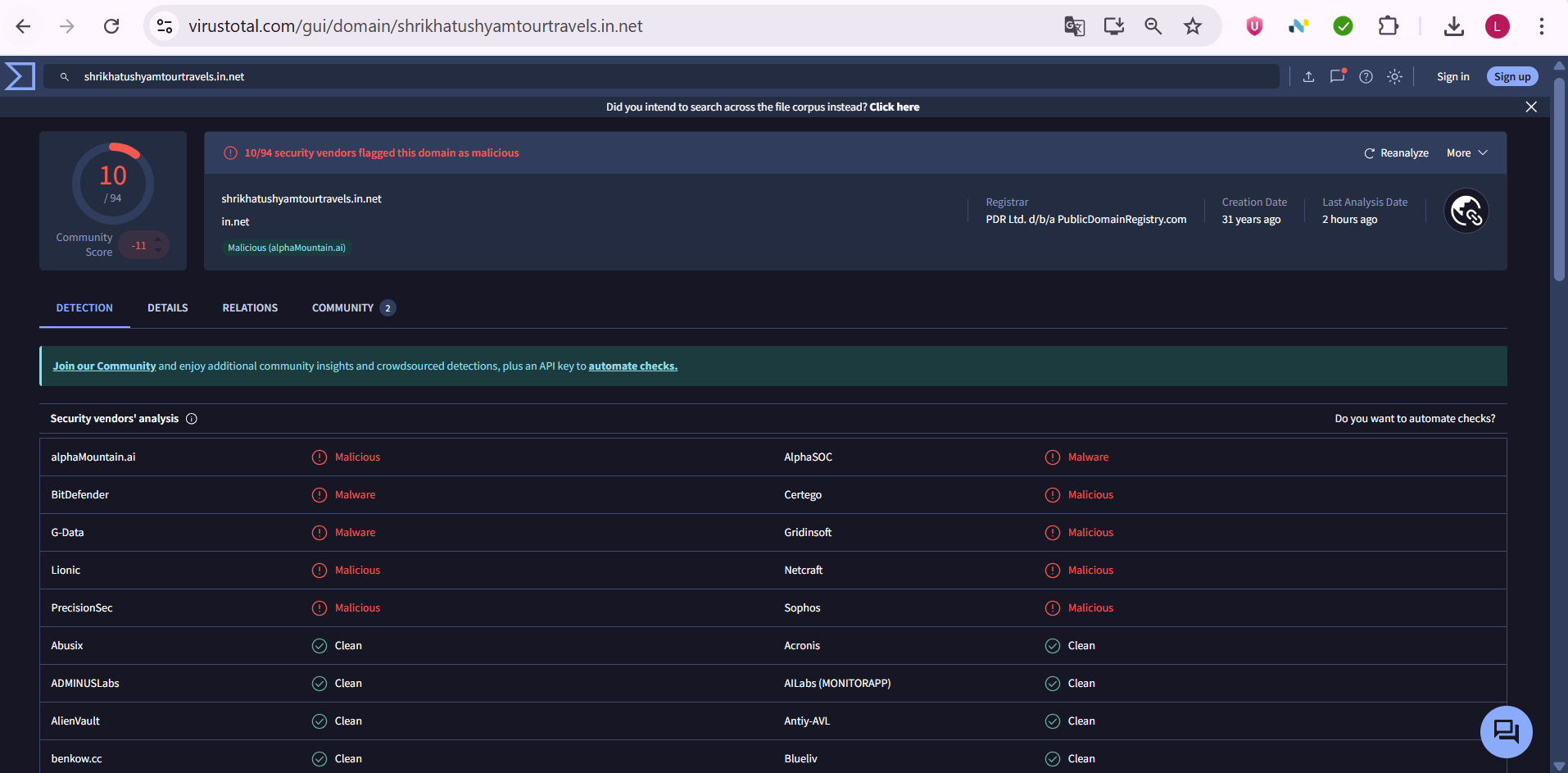Open the notifications speech bubble icon
The height and width of the screenshot is (773, 1568).
point(1337,76)
